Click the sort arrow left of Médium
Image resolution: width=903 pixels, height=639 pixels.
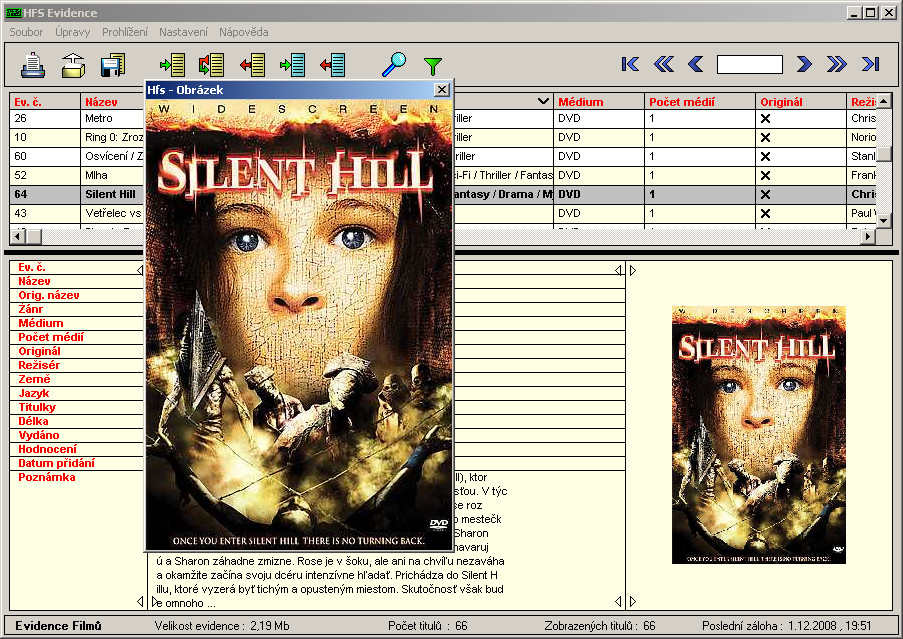tap(543, 101)
